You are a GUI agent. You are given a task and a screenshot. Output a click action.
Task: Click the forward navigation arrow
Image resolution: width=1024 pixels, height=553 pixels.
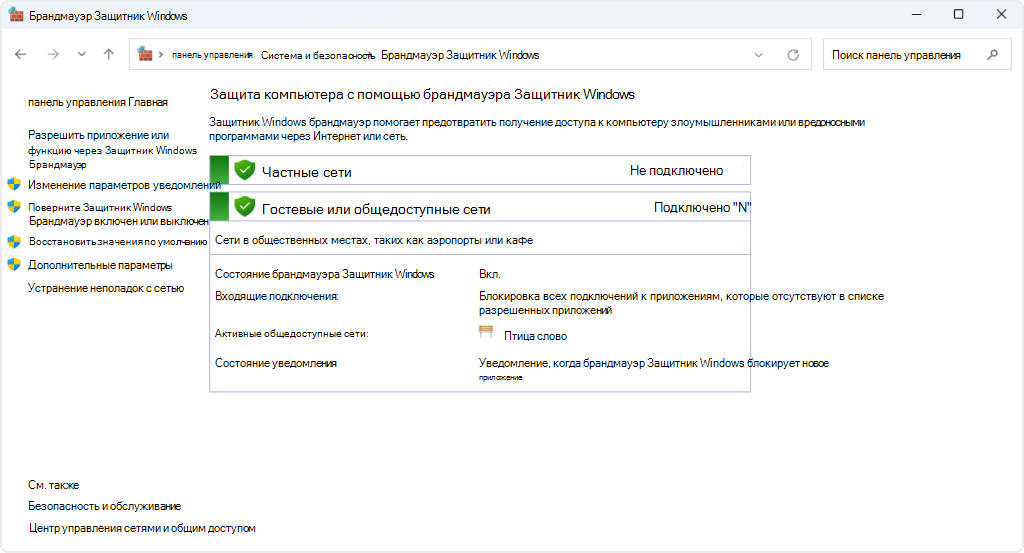(53, 55)
